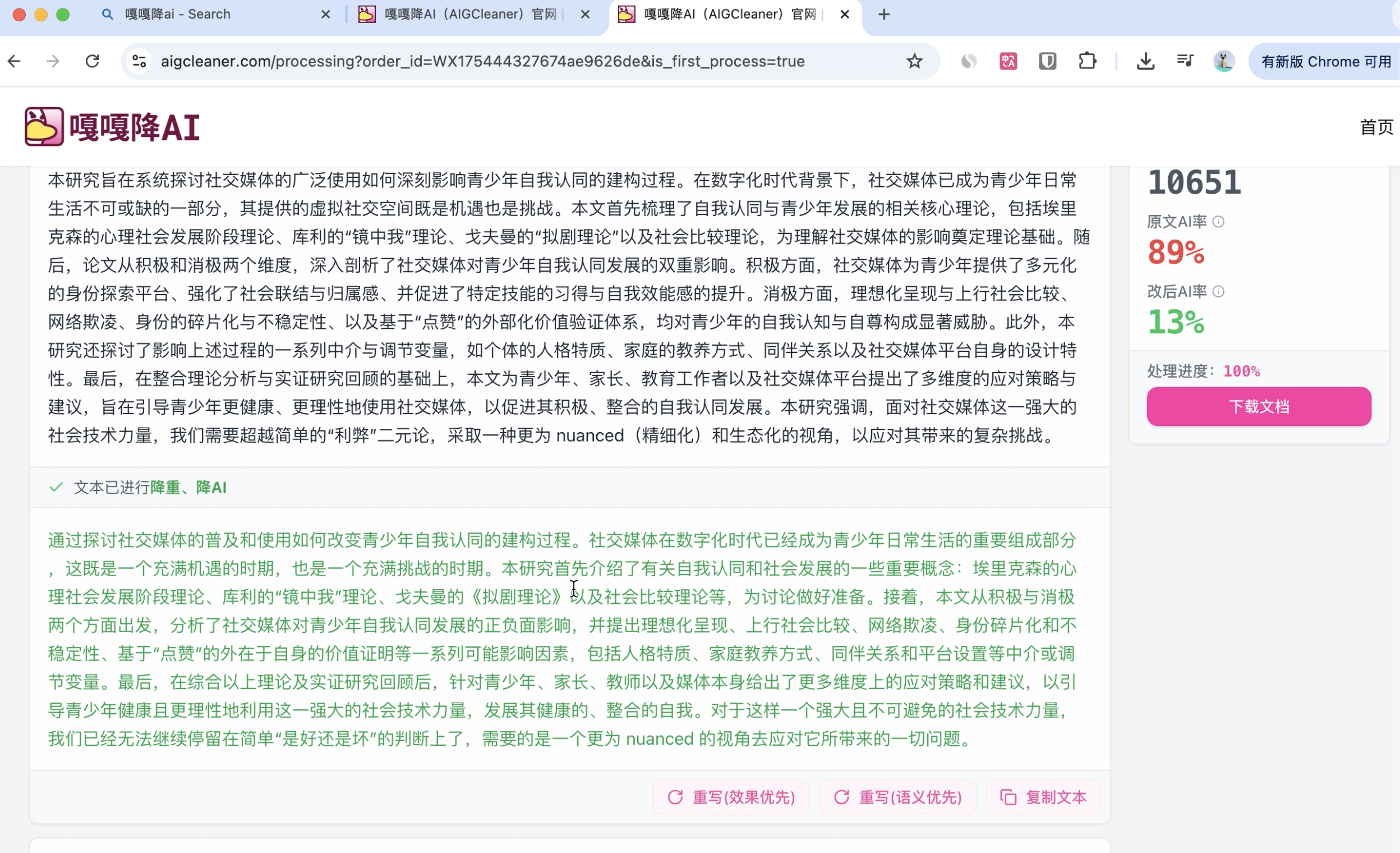Open a new browser tab with plus
The image size is (1400, 853).
[x=883, y=14]
